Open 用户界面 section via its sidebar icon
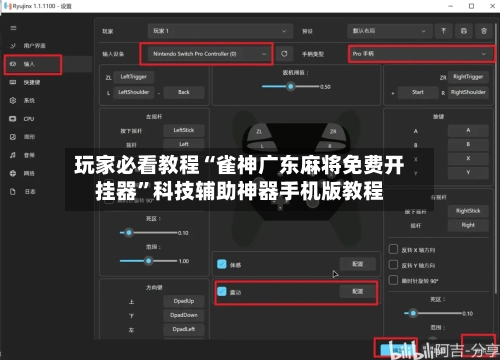The image size is (500, 360). pos(13,46)
